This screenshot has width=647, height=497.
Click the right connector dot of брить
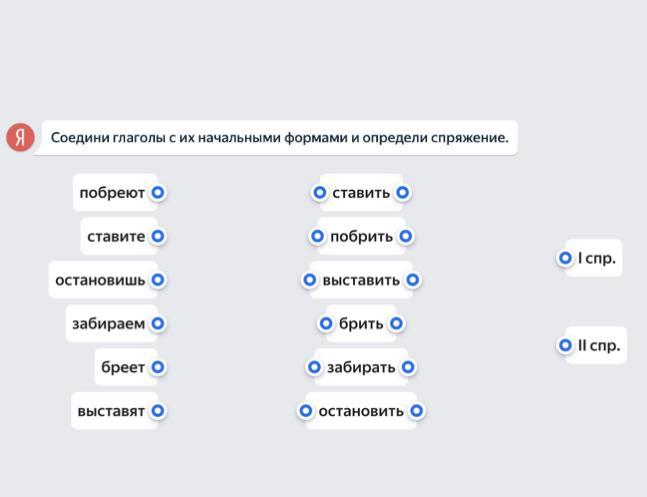[x=396, y=324]
